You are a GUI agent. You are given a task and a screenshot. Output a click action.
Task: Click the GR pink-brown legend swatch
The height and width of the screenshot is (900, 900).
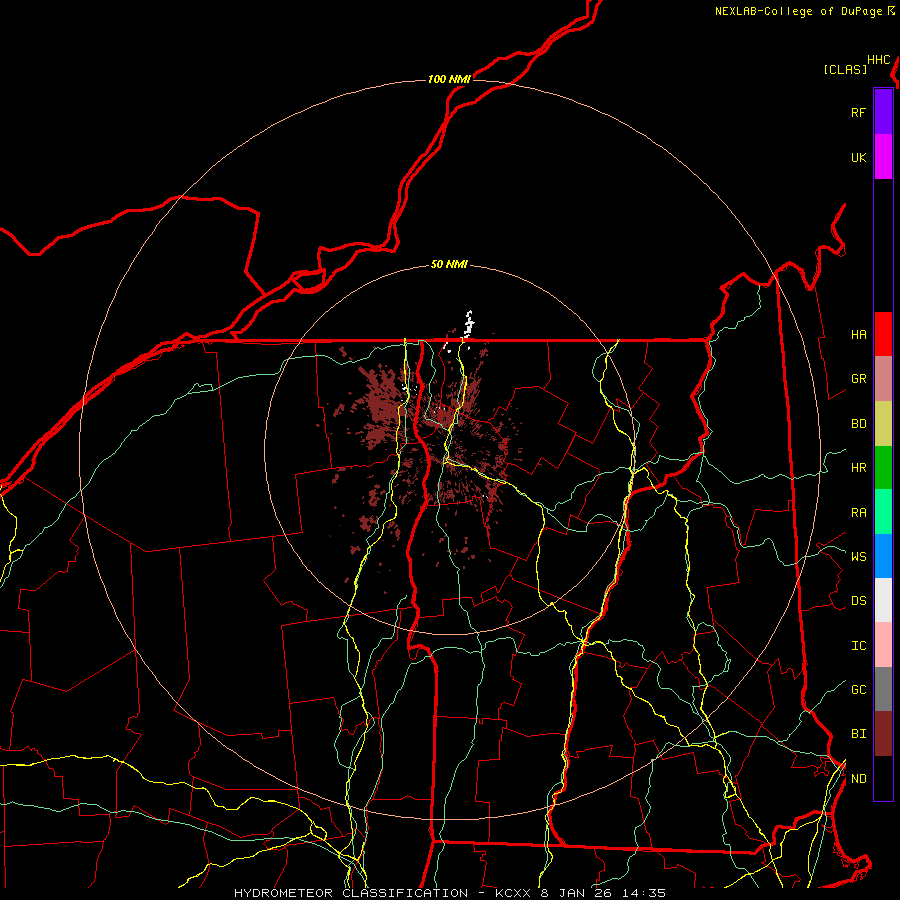tap(883, 379)
